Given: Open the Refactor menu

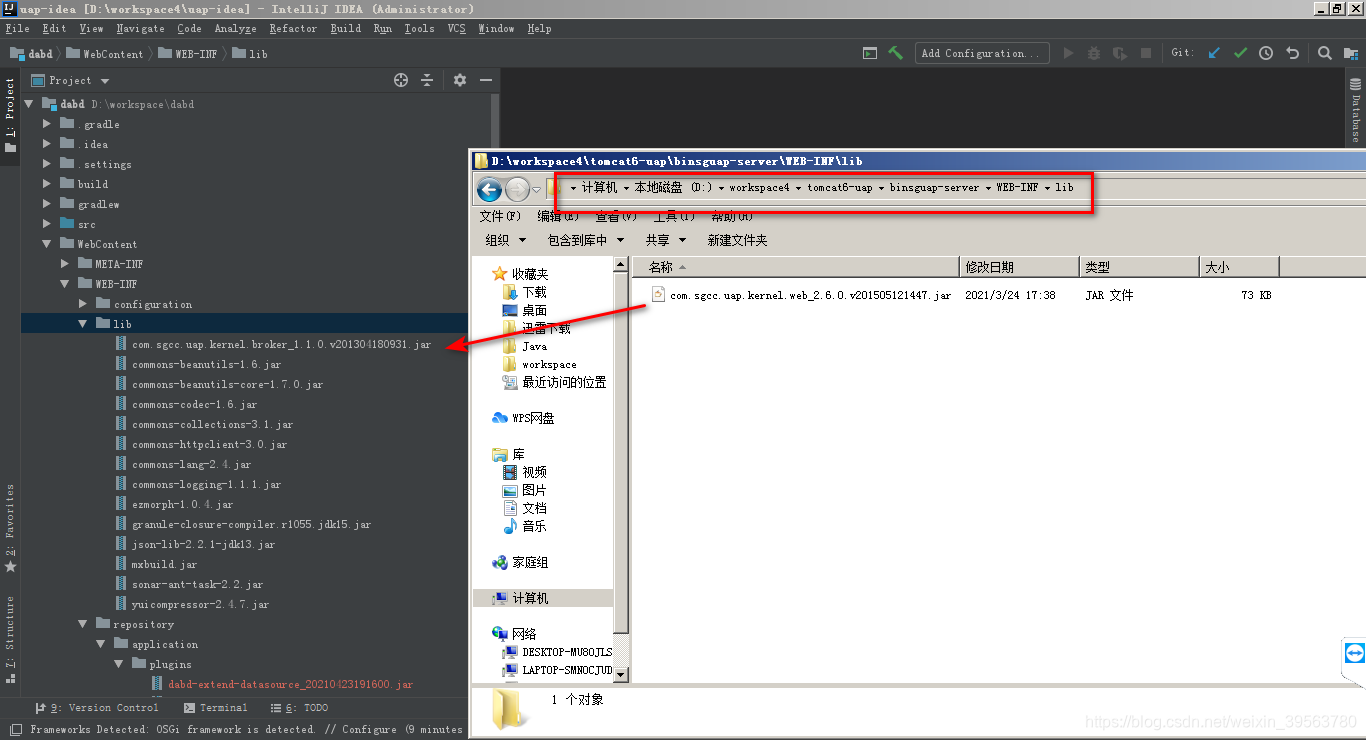Looking at the screenshot, I should [x=293, y=28].
